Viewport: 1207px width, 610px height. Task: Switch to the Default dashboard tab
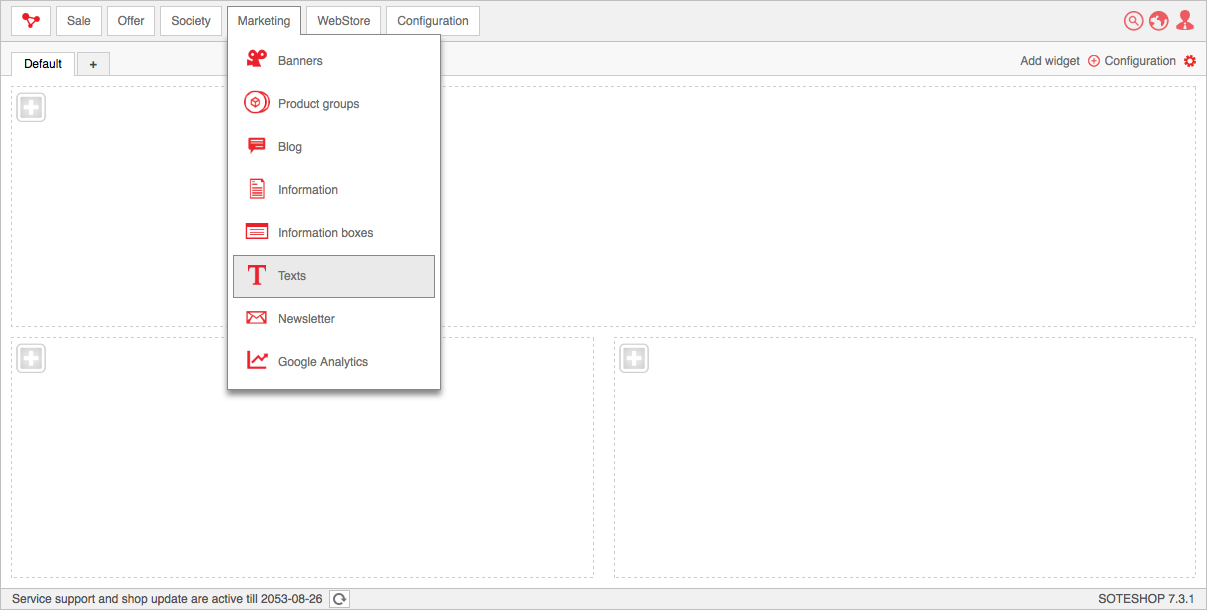pos(43,64)
